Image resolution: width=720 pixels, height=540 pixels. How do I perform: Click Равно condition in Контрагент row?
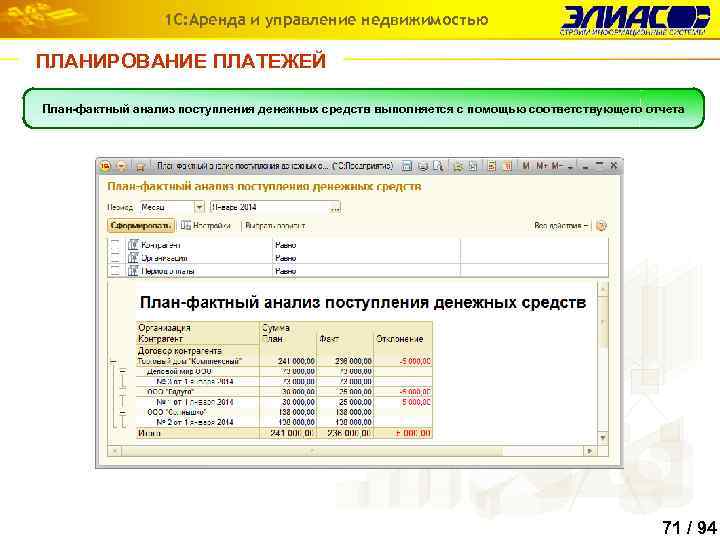tap(286, 245)
